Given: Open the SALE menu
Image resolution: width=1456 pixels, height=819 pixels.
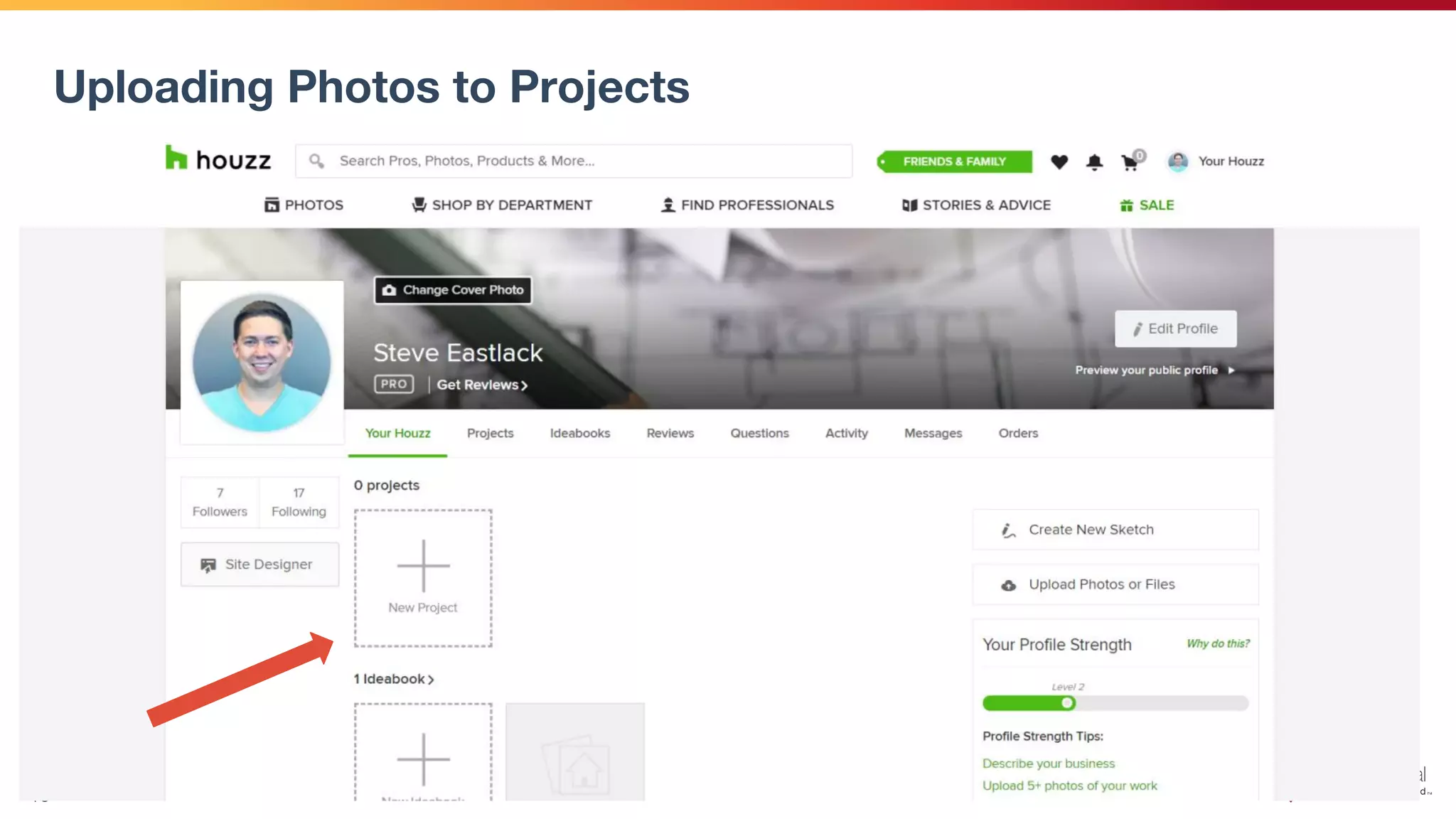Looking at the screenshot, I should point(1147,205).
